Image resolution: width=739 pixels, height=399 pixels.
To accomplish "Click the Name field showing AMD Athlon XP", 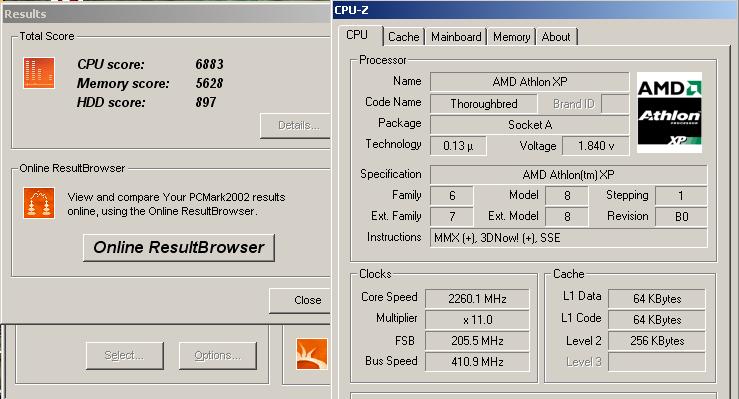I will coord(530,82).
